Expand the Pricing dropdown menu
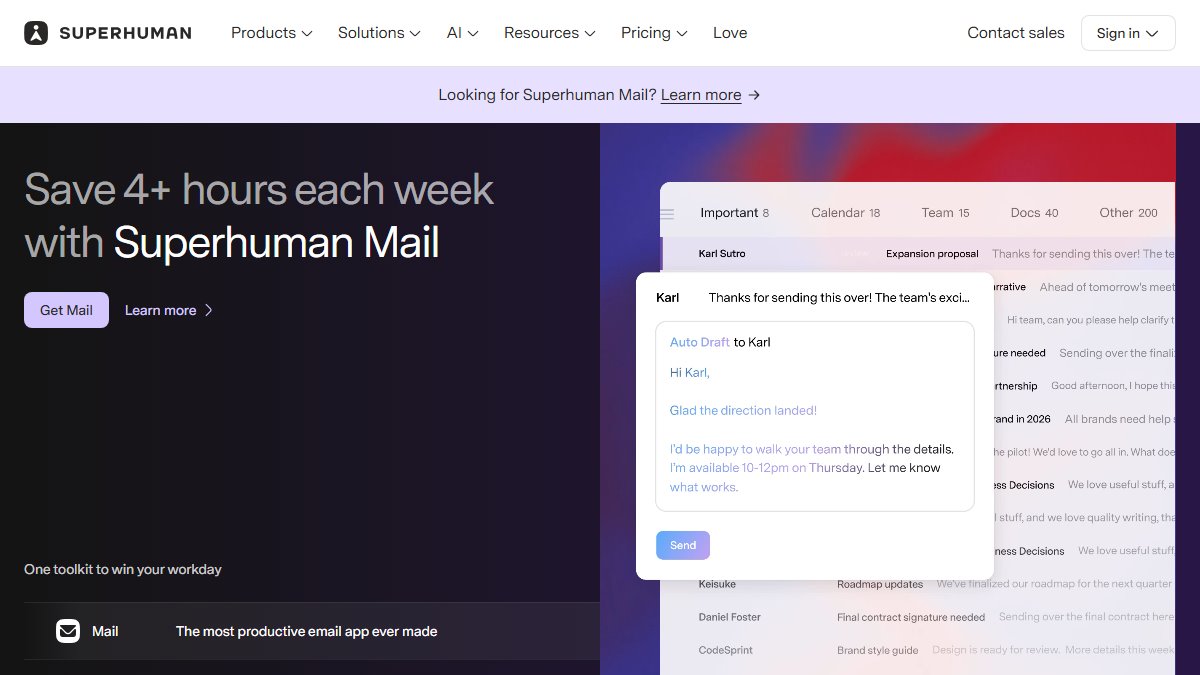1200x675 pixels. (x=654, y=33)
